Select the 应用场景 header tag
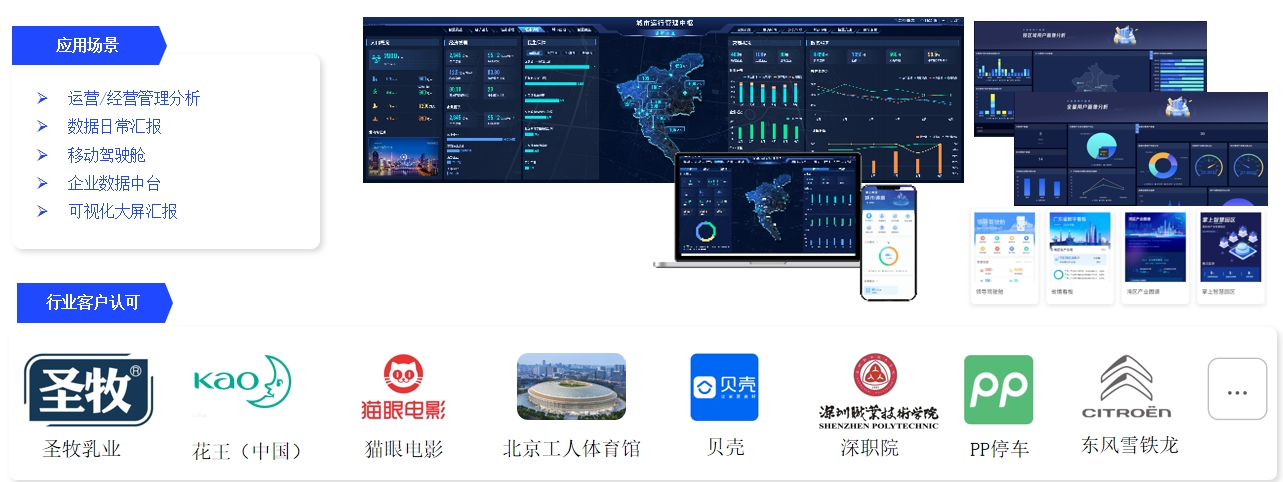This screenshot has width=1283, height=482. point(88,45)
